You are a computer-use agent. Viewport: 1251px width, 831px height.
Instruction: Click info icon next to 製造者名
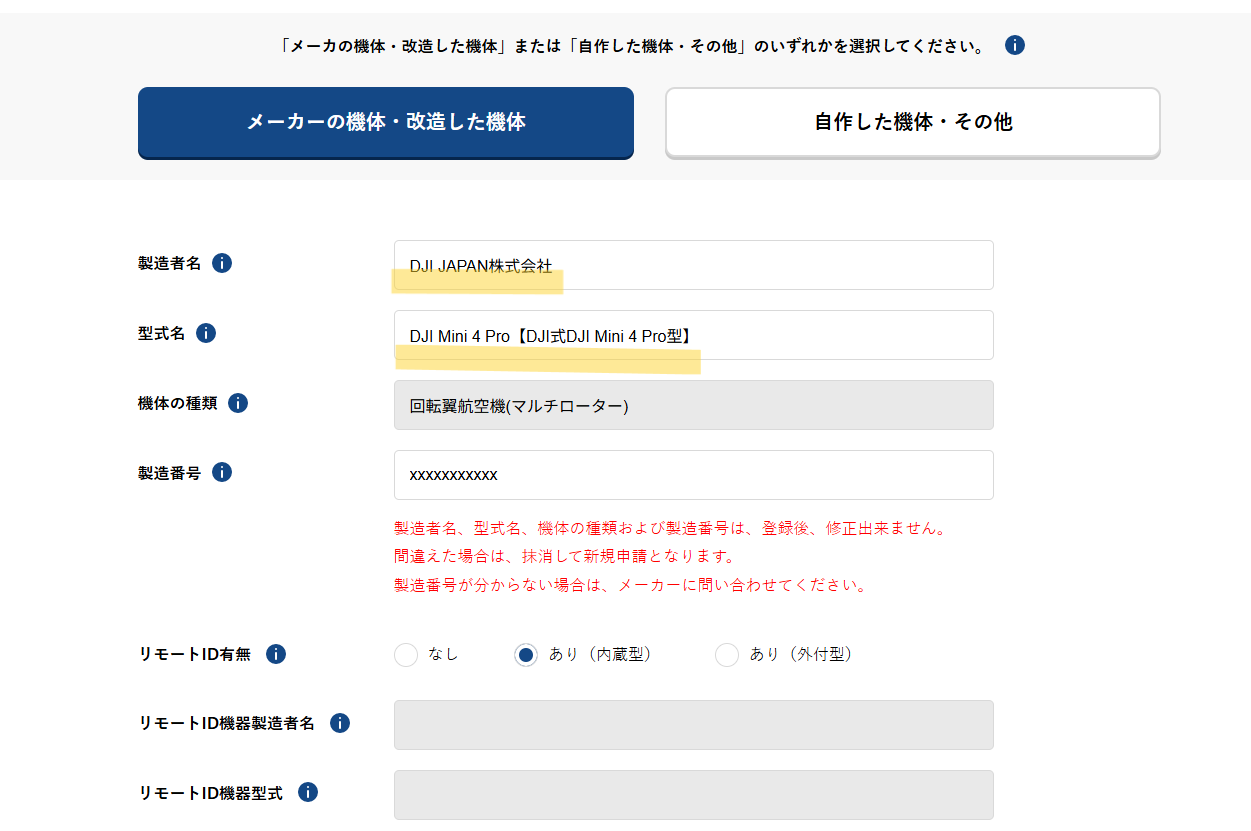222,263
